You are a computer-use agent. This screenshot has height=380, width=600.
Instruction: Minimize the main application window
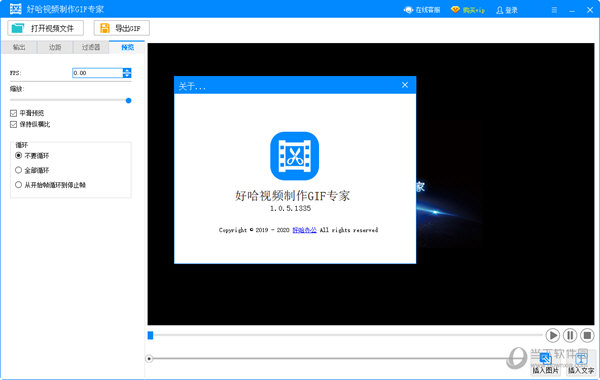point(572,10)
